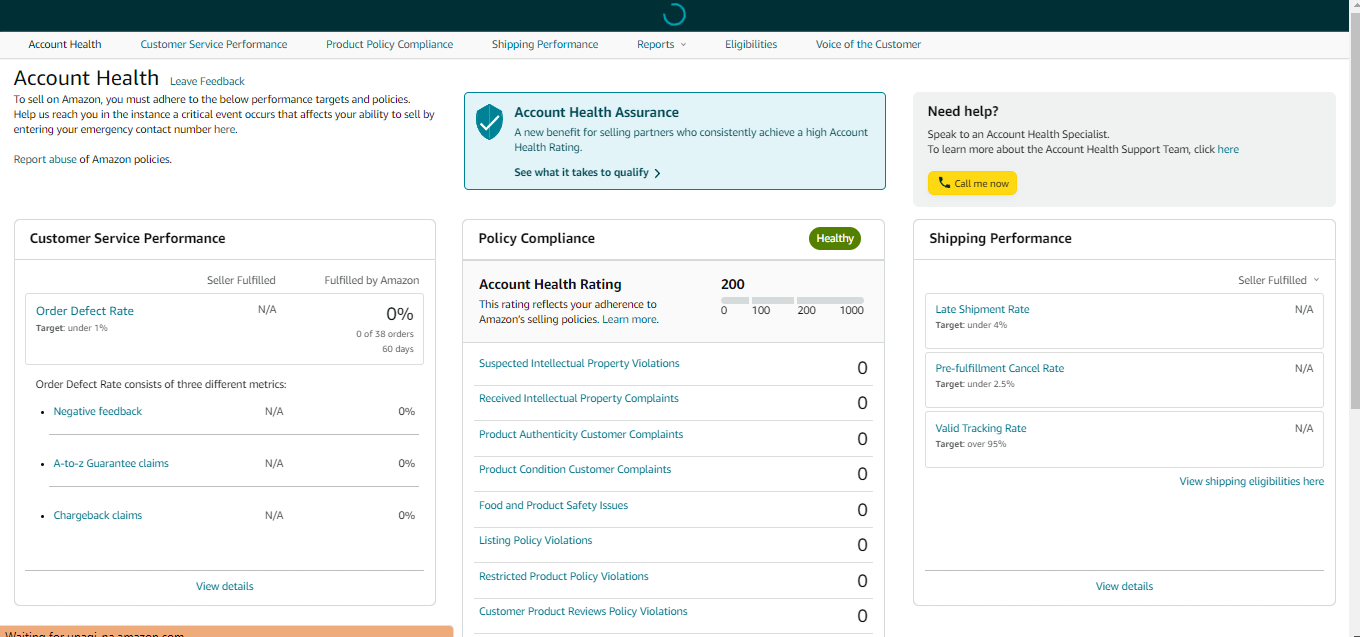Click the Late Shipment Rate link
Screen dimensions: 1360x637
pyautogui.click(x=982, y=309)
